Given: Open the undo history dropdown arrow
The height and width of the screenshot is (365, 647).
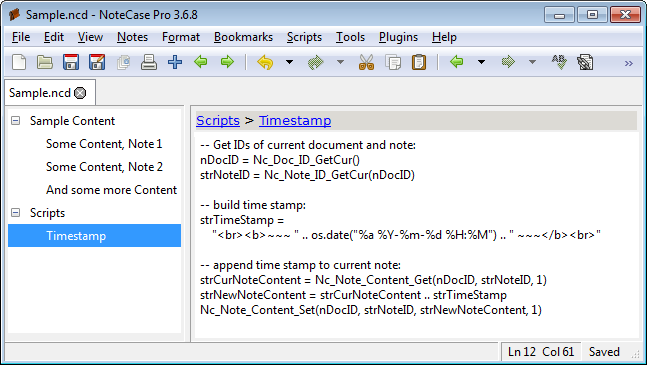Looking at the screenshot, I should [290, 62].
